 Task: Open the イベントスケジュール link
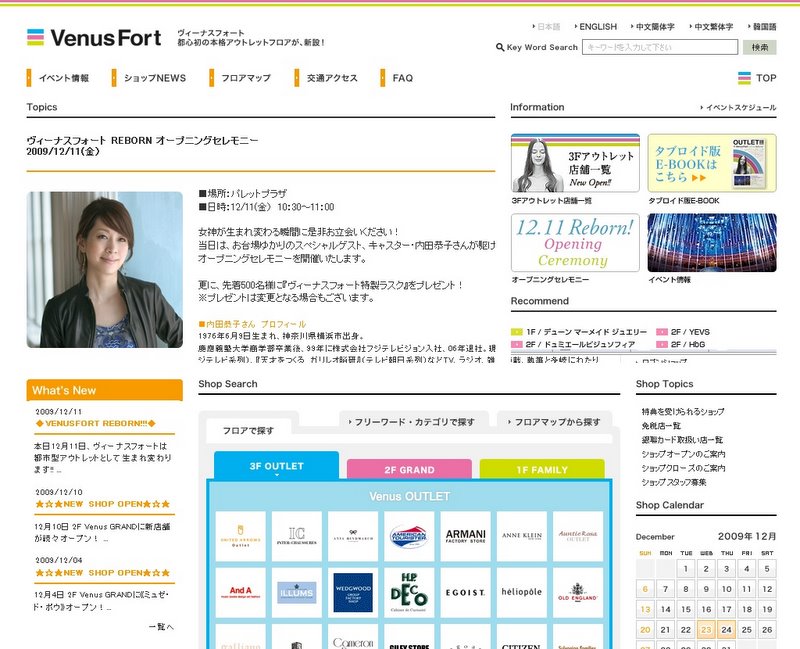click(x=738, y=107)
